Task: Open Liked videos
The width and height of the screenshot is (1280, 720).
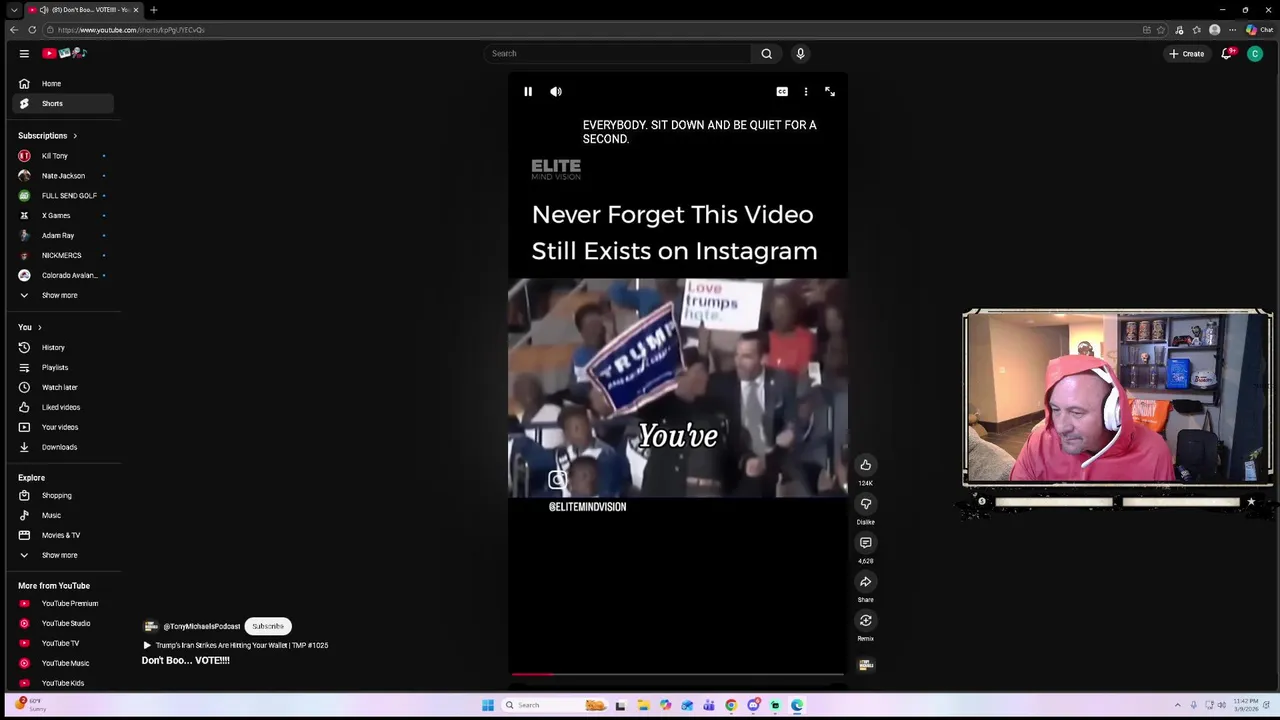Action: click(64, 408)
